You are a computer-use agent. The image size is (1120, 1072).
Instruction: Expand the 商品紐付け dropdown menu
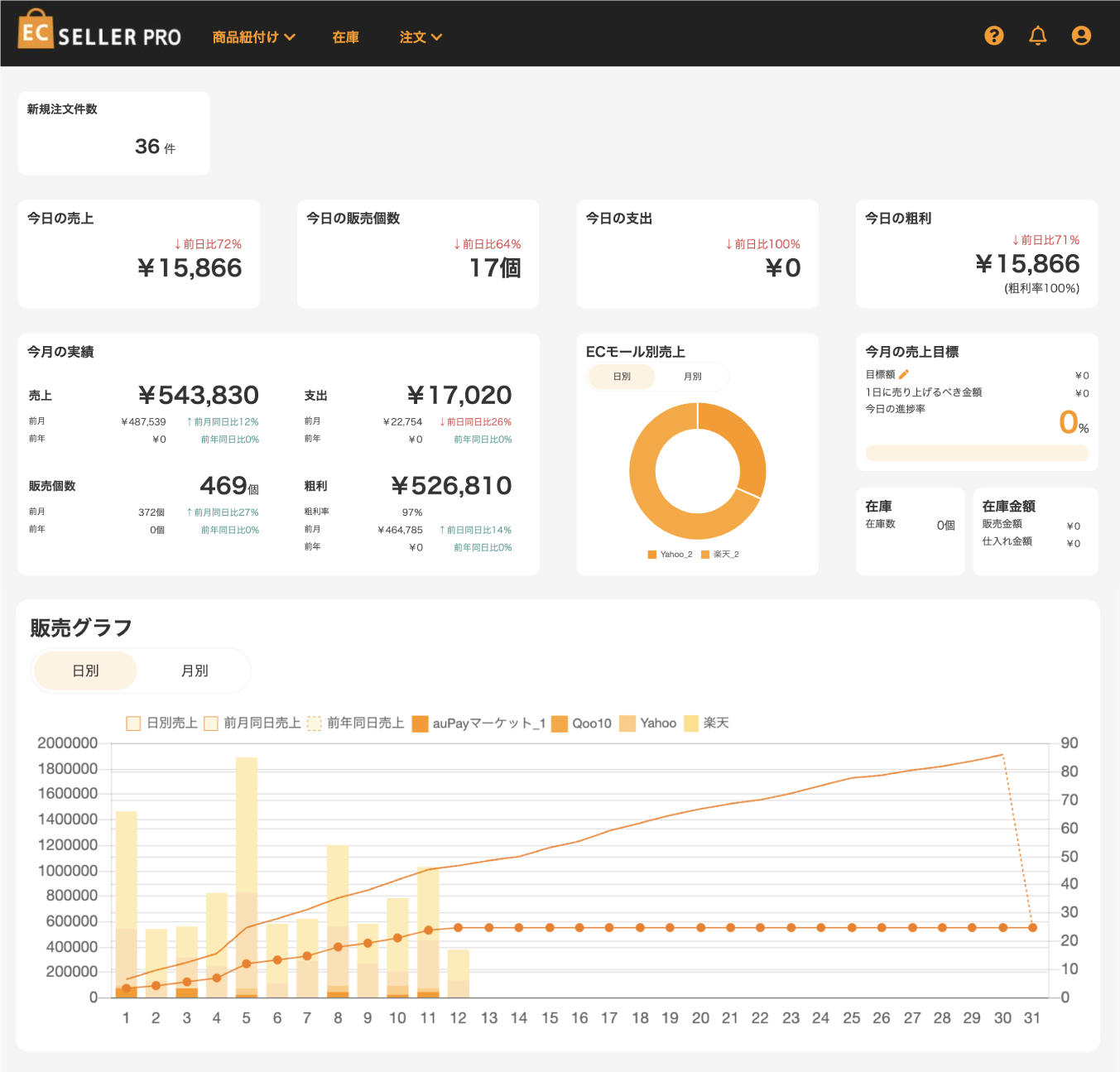pos(253,37)
